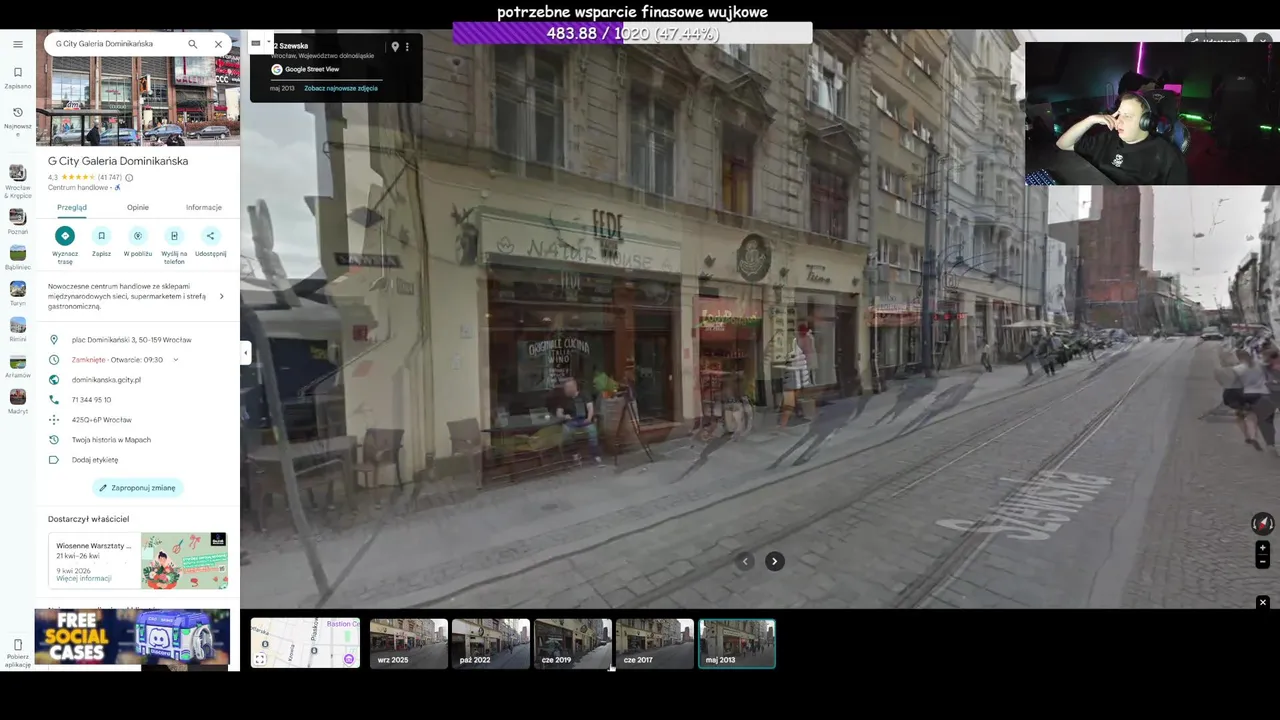The image size is (1280, 720).
Task: Open the keyboard input dropdown arrow
Action: click(x=267, y=43)
